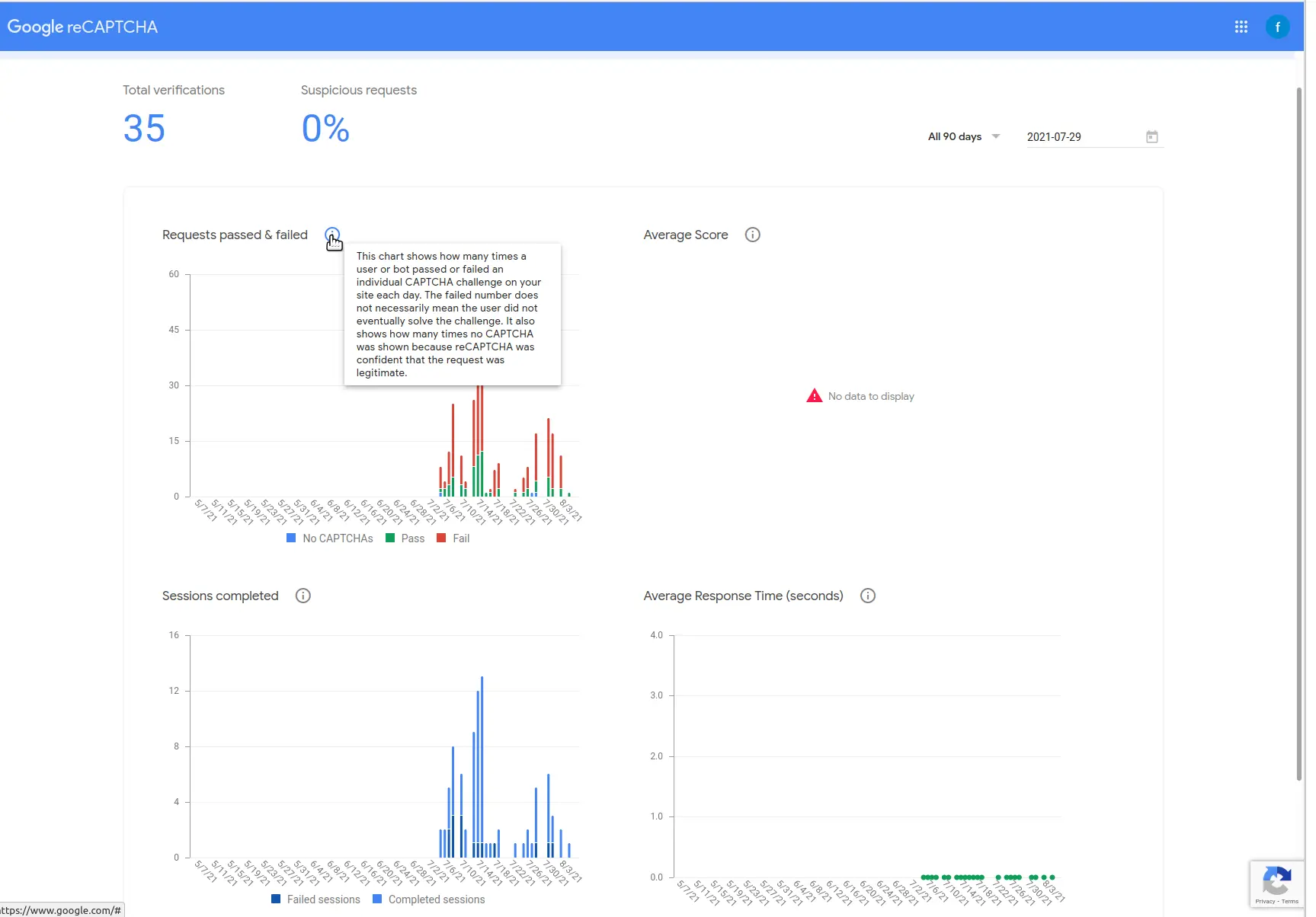Toggle the Fail legend swatch

pos(441,538)
